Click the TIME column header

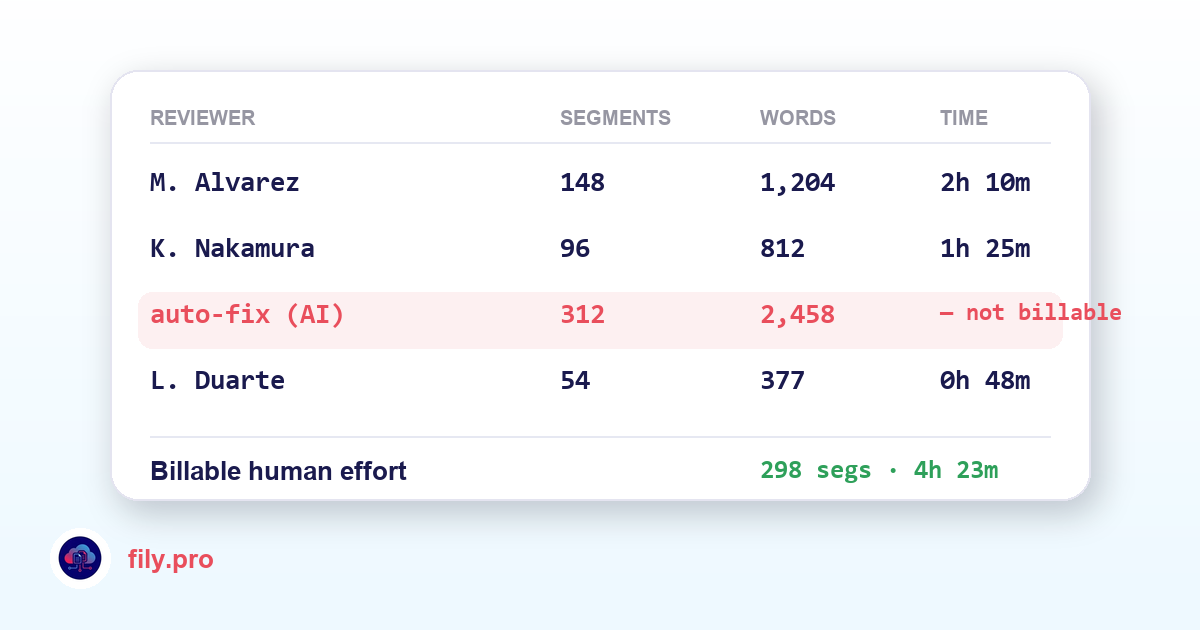click(964, 118)
